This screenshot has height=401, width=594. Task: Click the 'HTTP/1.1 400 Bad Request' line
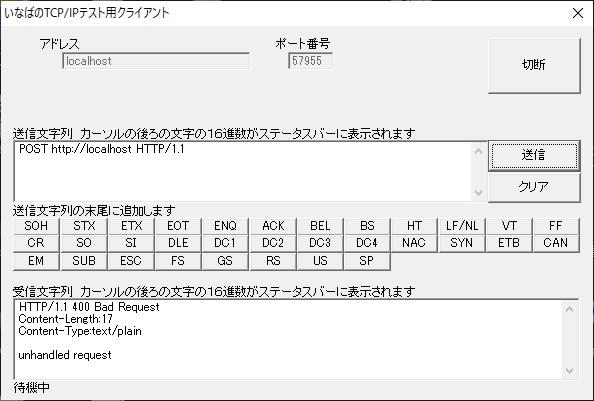click(x=89, y=307)
